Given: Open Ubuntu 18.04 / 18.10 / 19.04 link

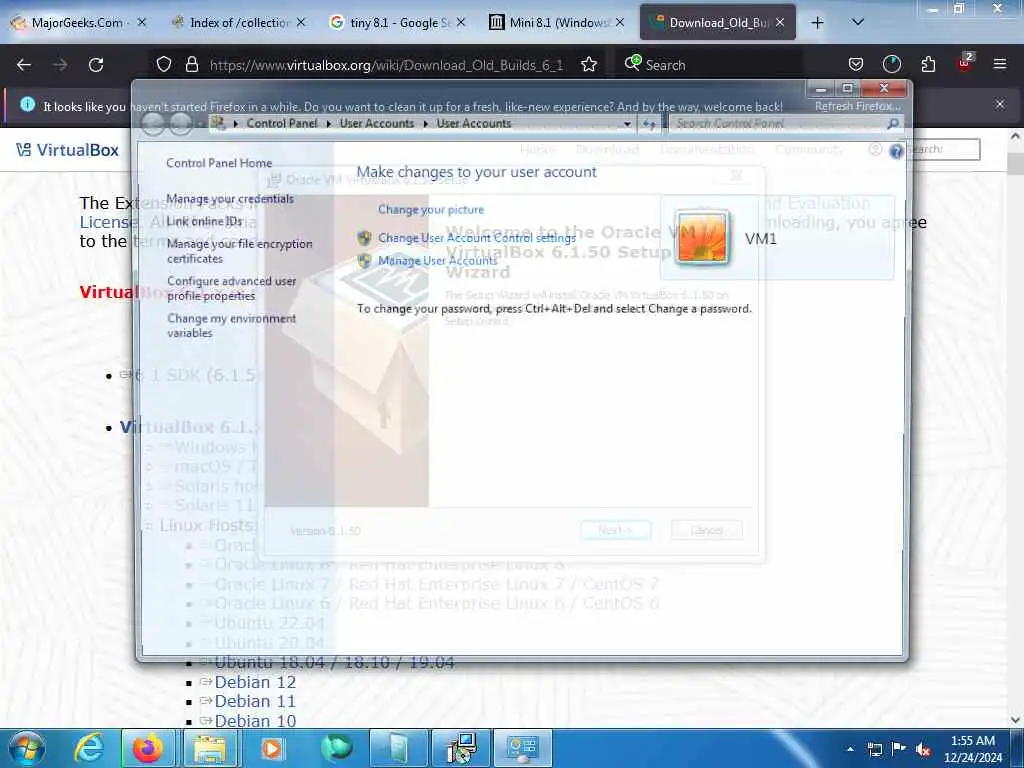Looking at the screenshot, I should (x=334, y=662).
